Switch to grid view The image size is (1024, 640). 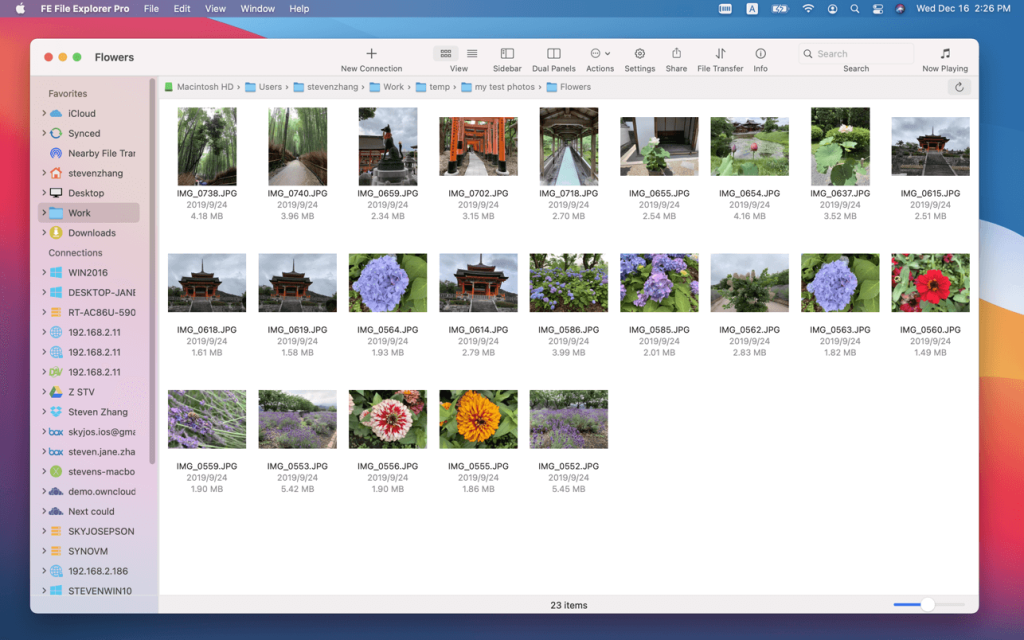(445, 53)
